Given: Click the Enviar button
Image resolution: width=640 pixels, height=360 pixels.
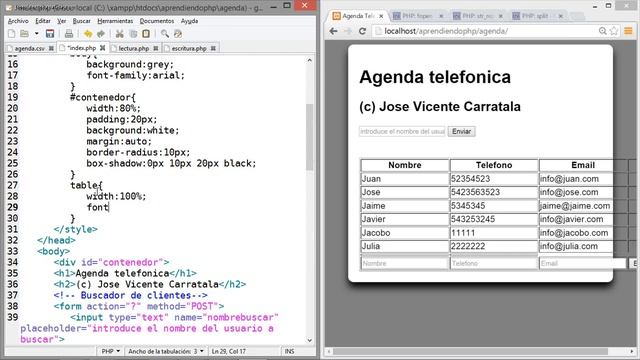Looking at the screenshot, I should [462, 131].
